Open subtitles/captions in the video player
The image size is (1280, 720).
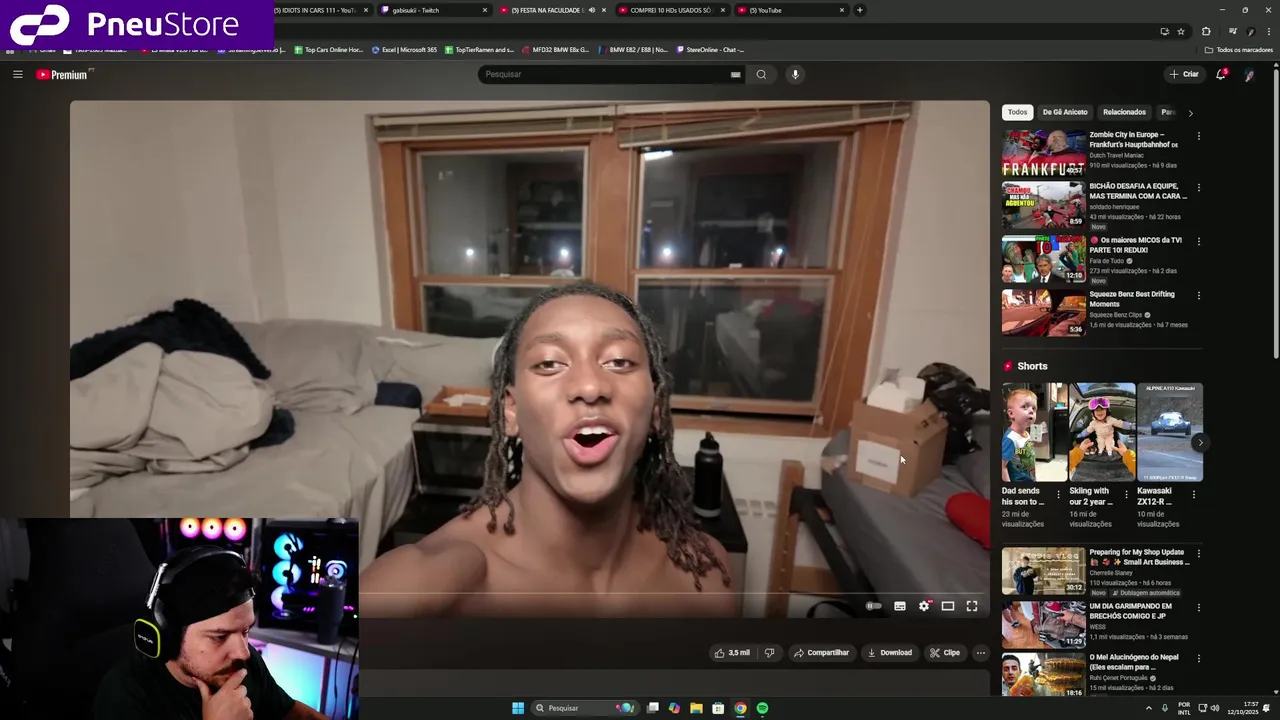900,606
